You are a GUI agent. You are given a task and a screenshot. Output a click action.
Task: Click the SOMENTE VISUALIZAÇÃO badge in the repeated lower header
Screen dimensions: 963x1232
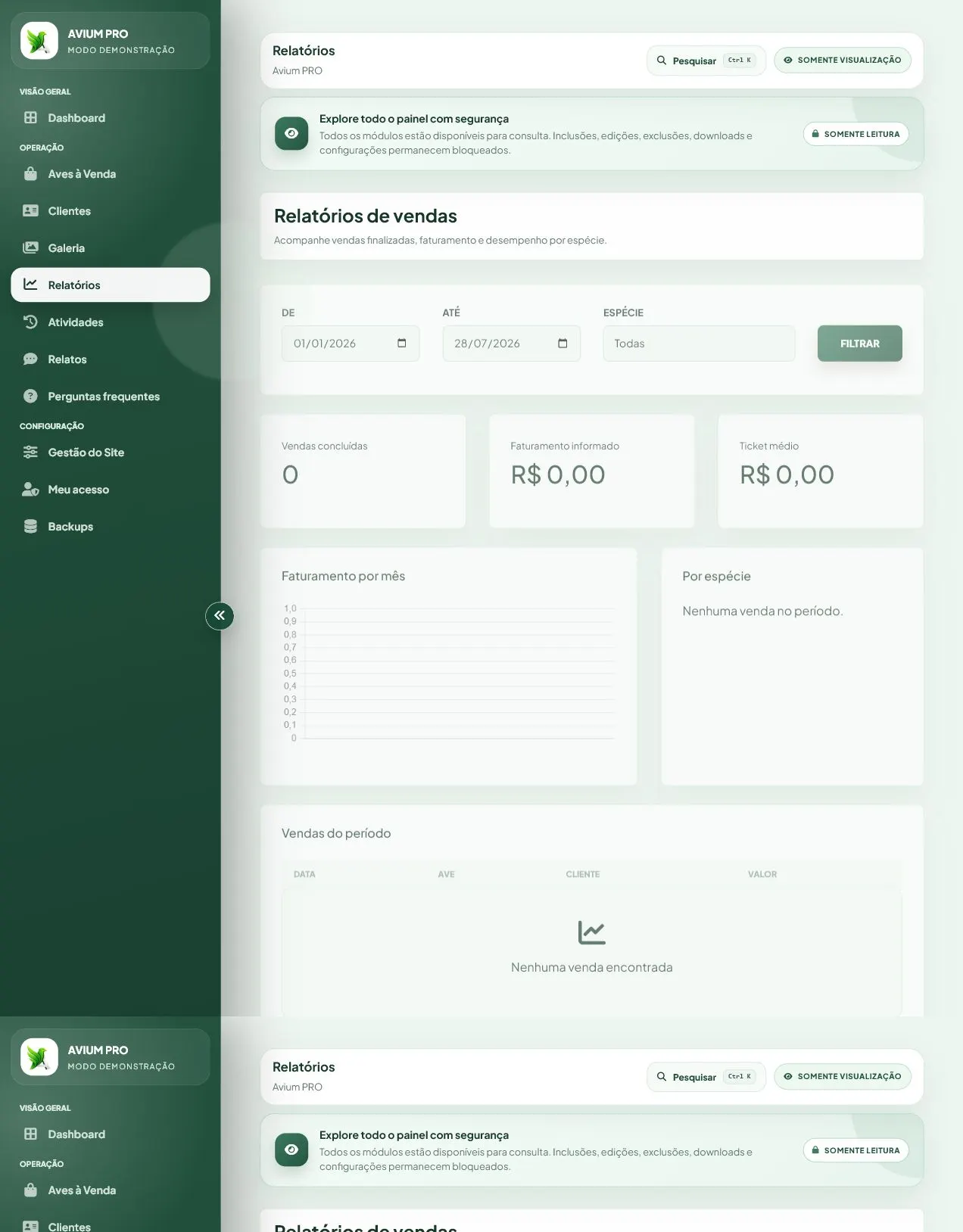click(842, 1076)
